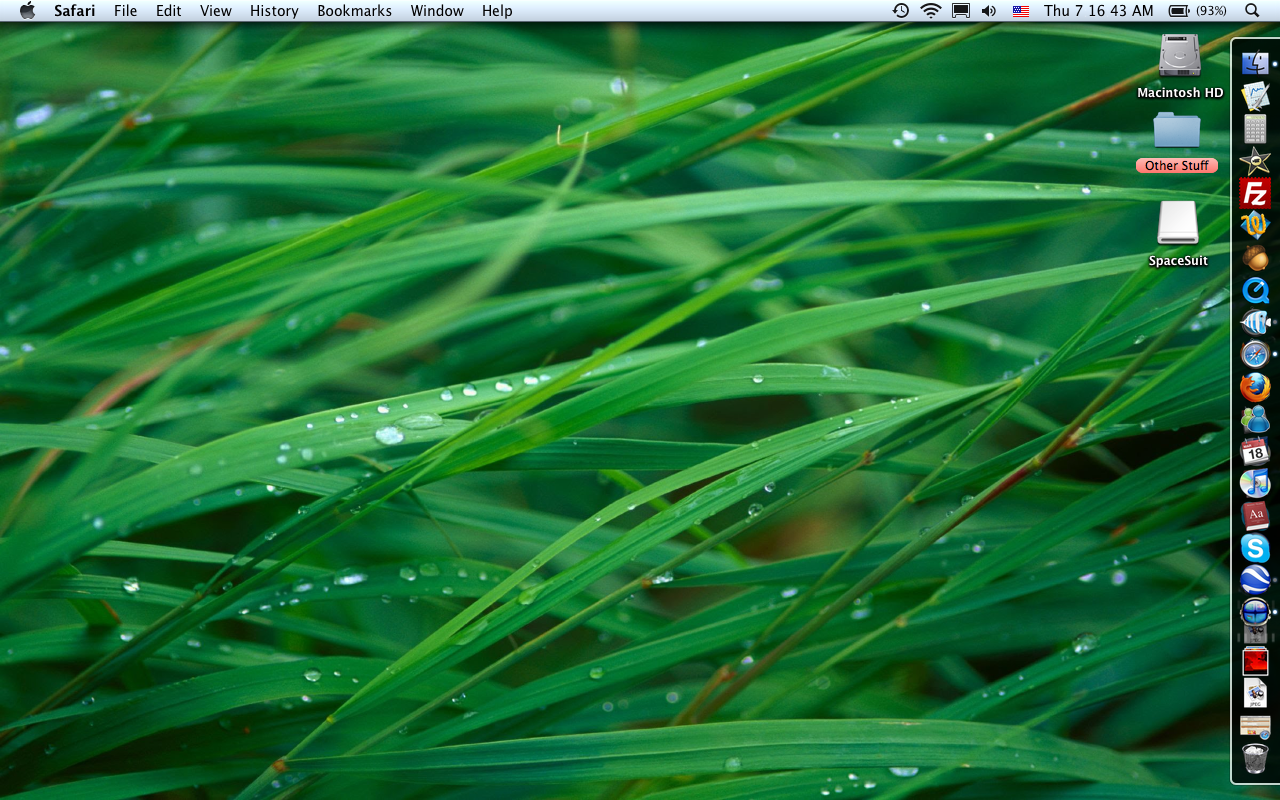Open the volume control in menu bar

coord(989,11)
